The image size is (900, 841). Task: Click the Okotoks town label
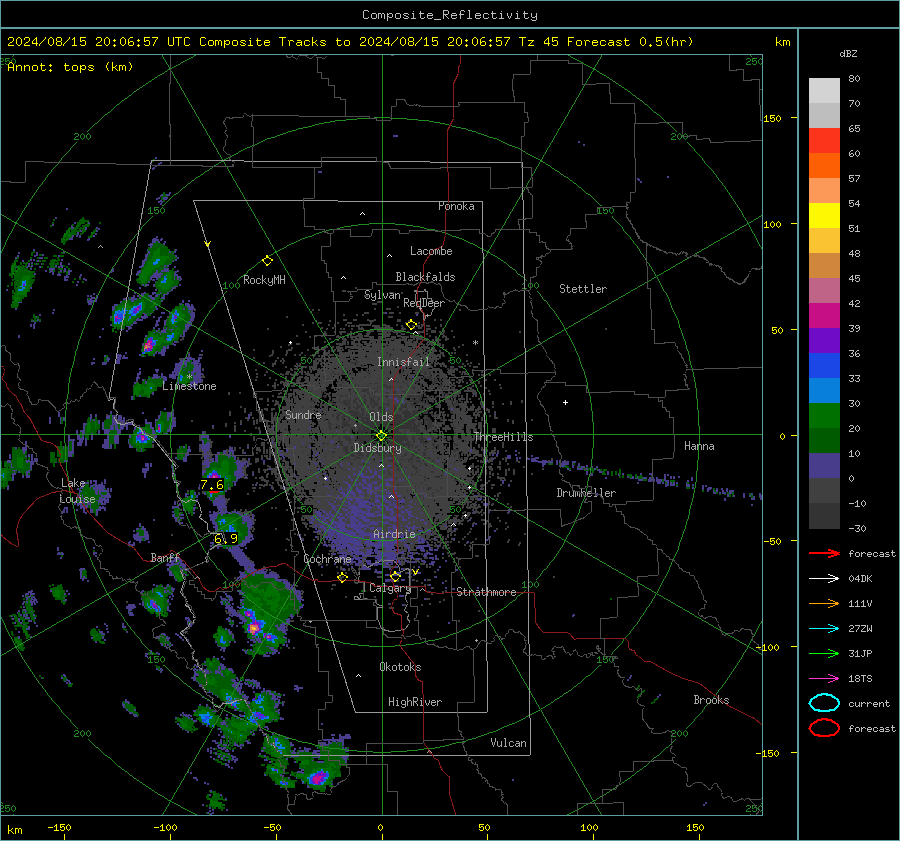click(400, 667)
